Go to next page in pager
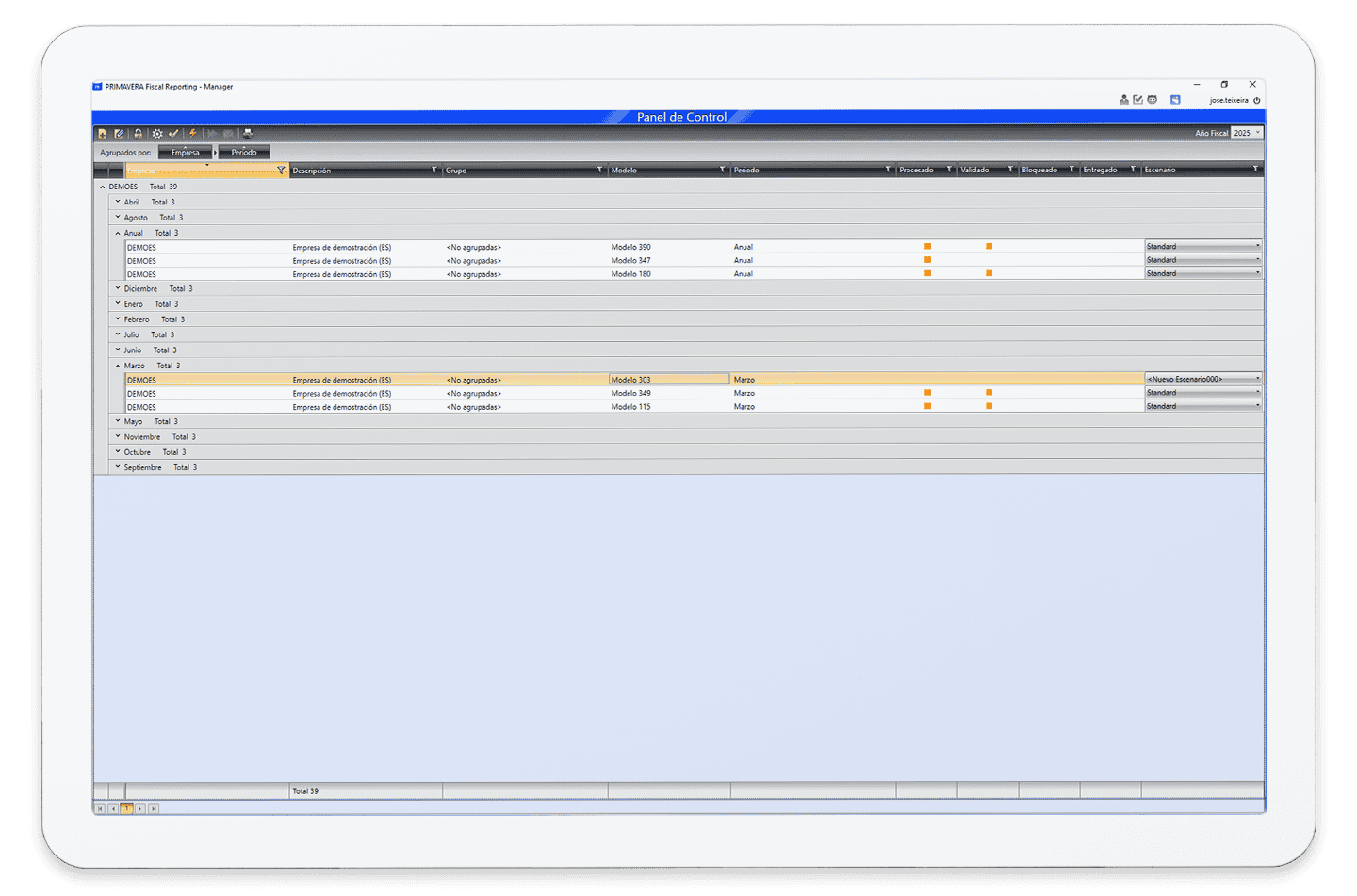The image size is (1357, 896). (139, 808)
